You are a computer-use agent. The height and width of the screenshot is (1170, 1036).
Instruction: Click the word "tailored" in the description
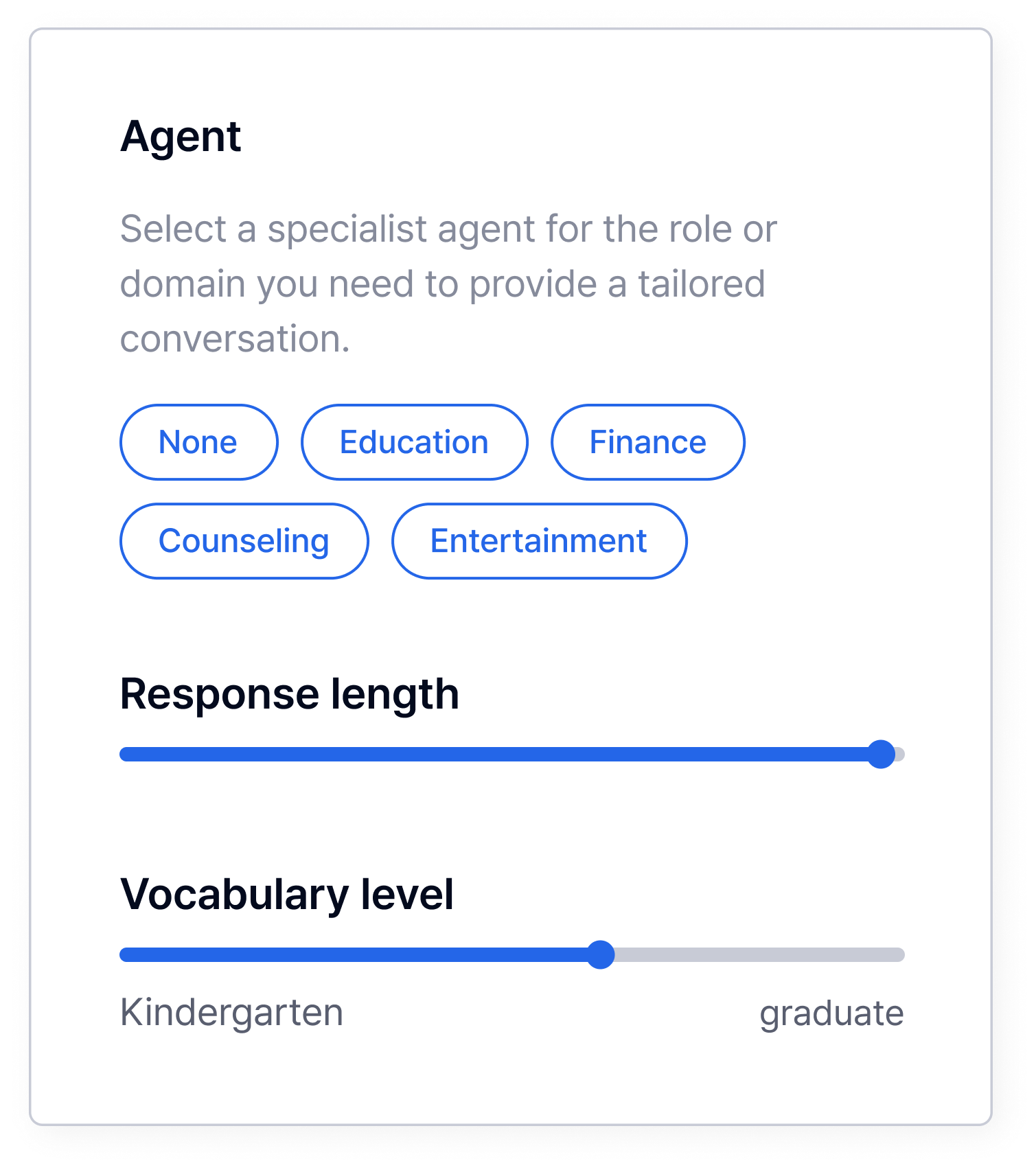point(701,284)
